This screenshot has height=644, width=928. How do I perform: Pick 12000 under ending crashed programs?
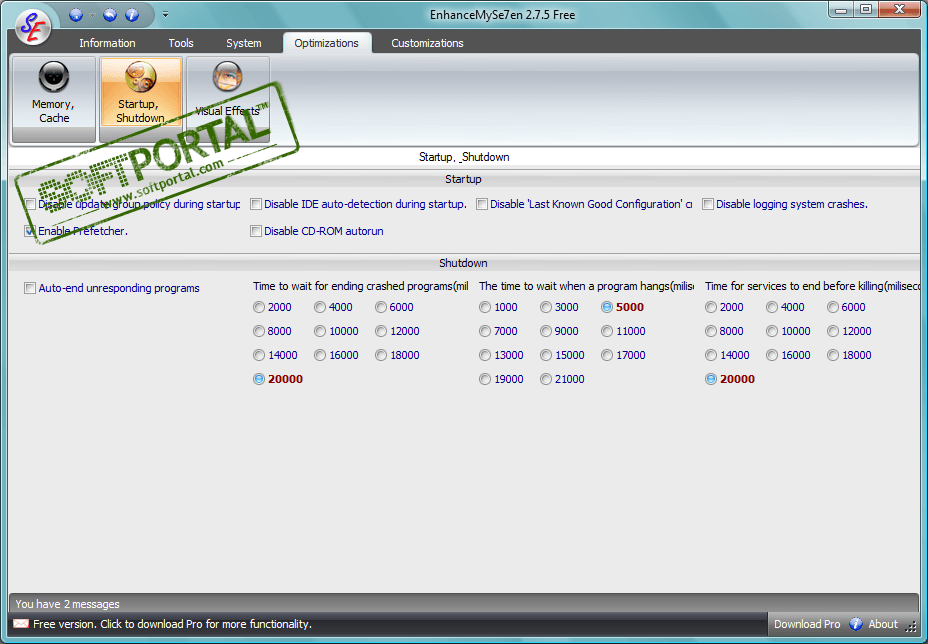397,331
